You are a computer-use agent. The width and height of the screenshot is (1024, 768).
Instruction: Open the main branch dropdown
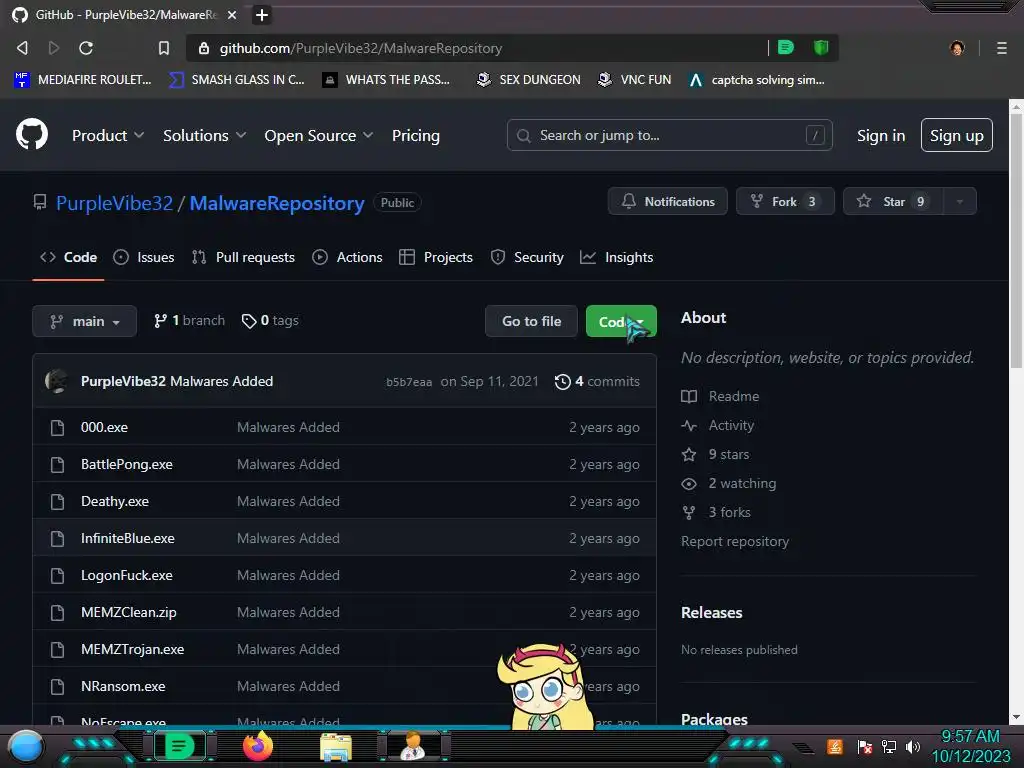[x=84, y=321]
